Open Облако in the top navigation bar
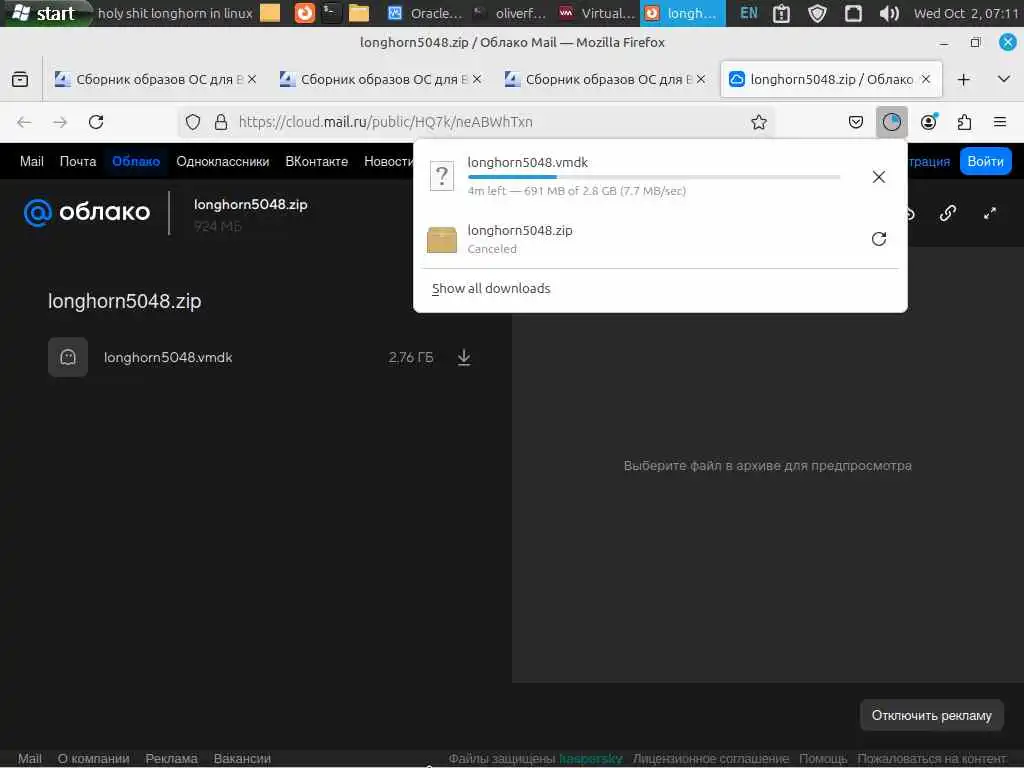Viewport: 1024px width, 768px height. [136, 161]
